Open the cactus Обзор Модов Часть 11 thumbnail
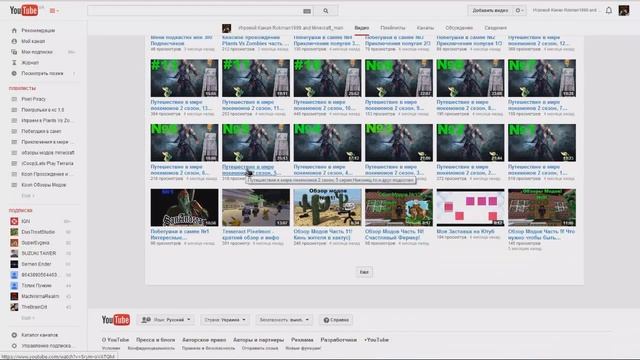The image size is (640, 360). (327, 207)
